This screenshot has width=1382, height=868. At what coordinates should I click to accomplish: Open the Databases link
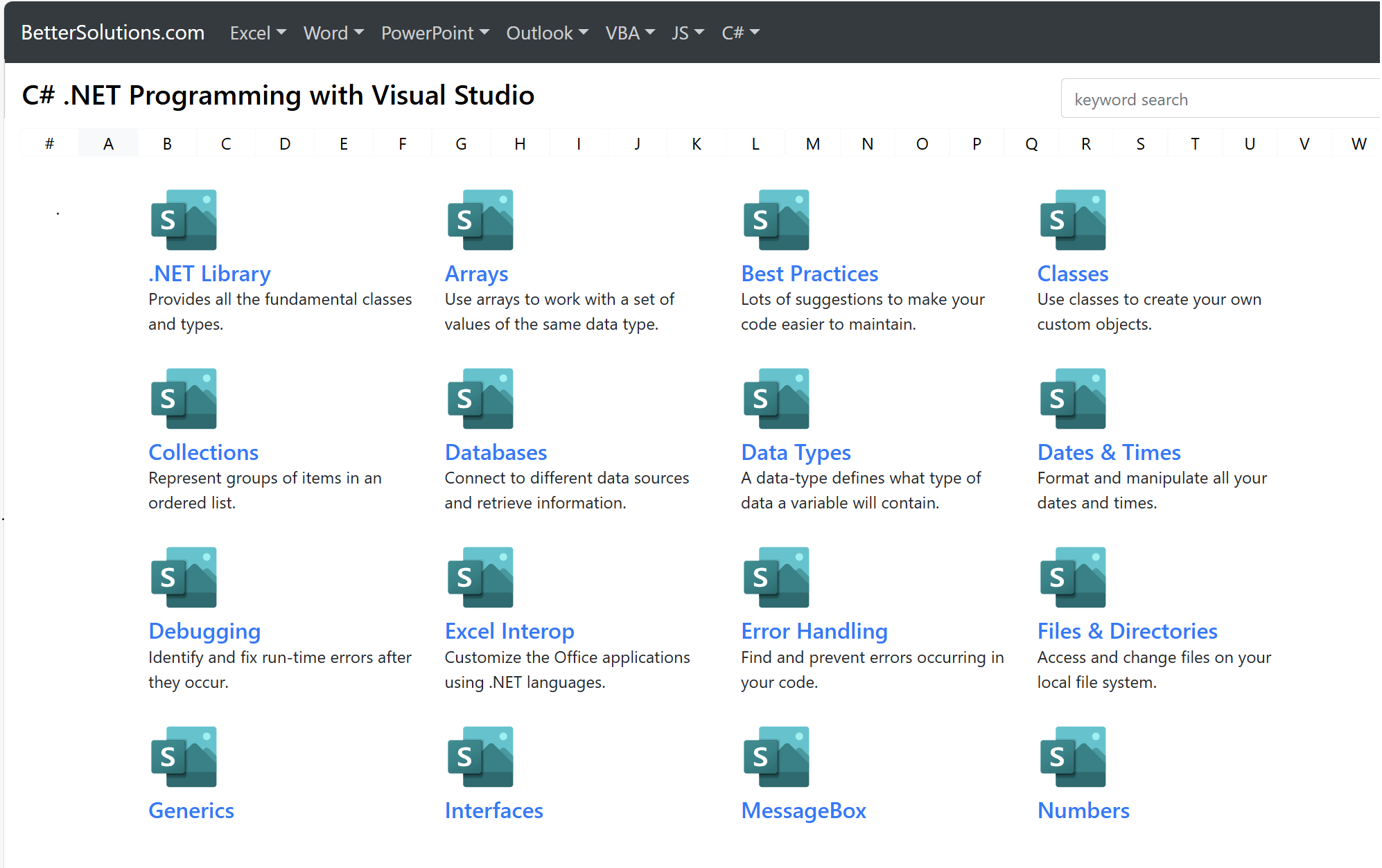click(496, 452)
